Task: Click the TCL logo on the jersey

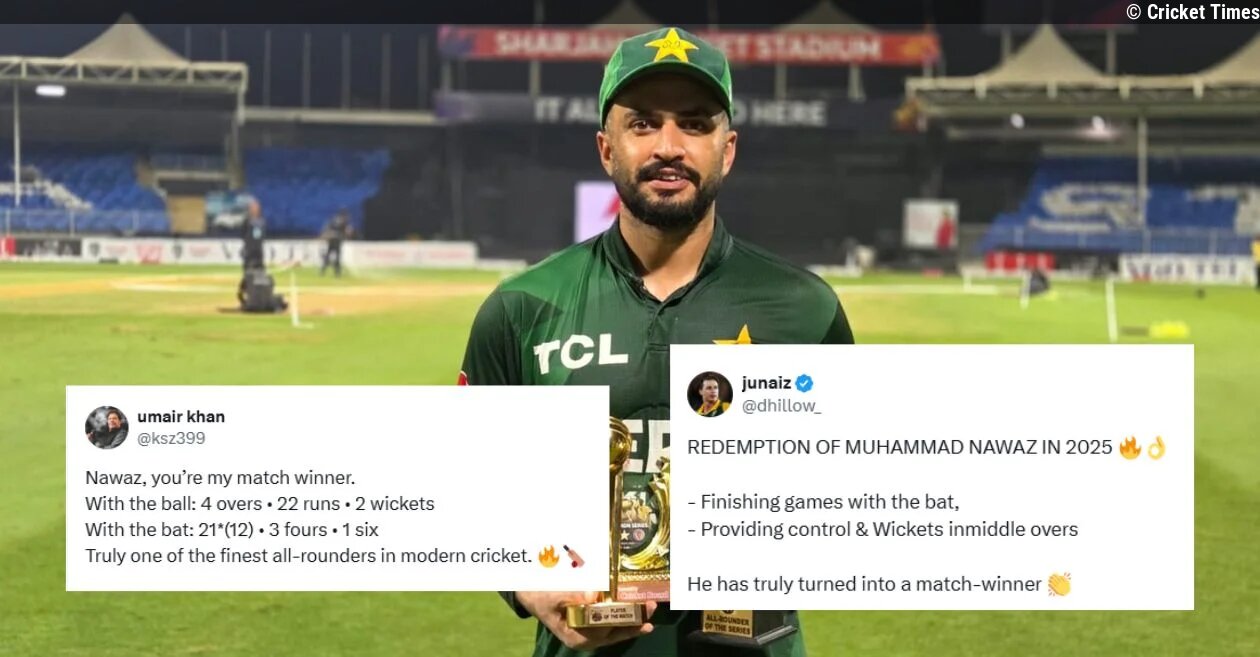Action: tap(580, 352)
